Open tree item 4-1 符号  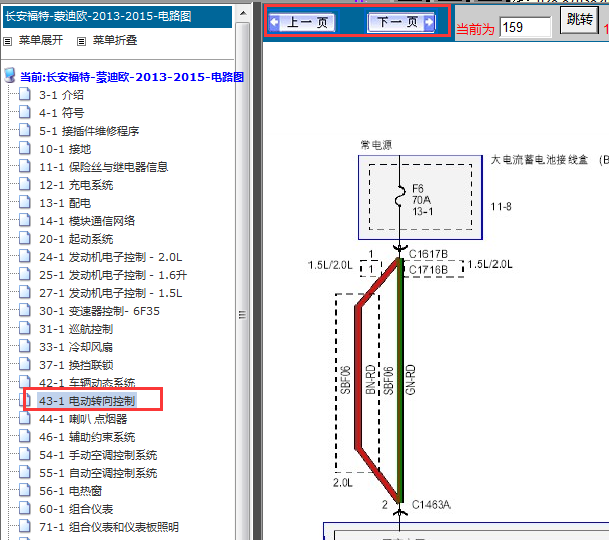(x=61, y=113)
